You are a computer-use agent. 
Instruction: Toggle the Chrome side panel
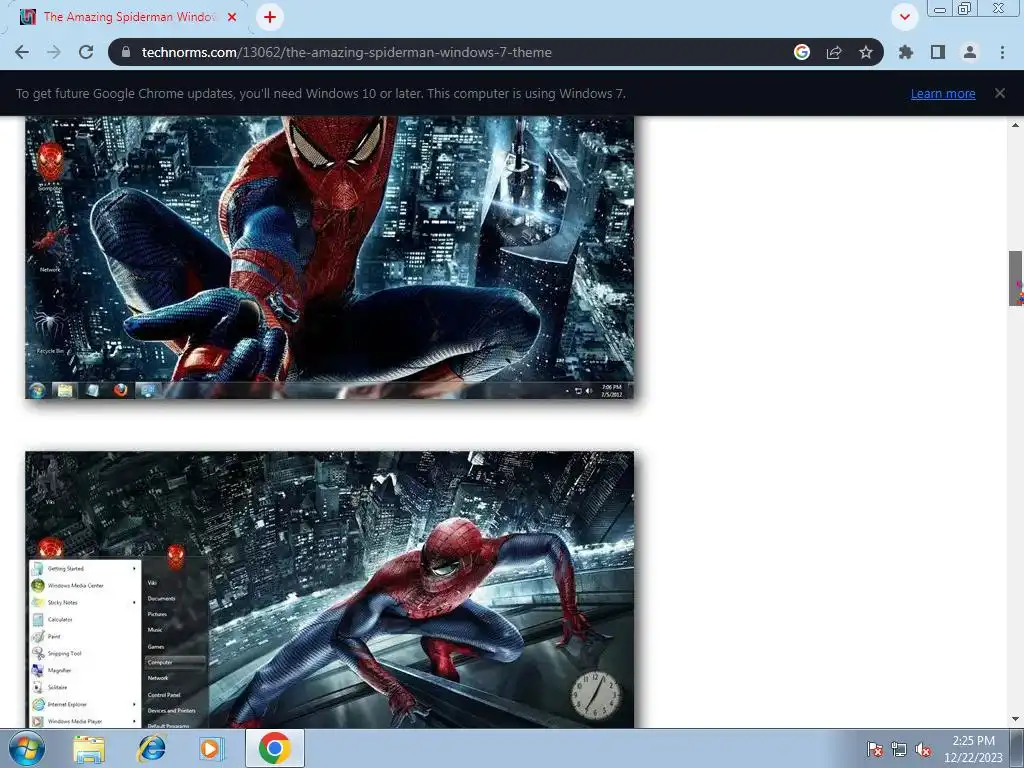click(938, 52)
